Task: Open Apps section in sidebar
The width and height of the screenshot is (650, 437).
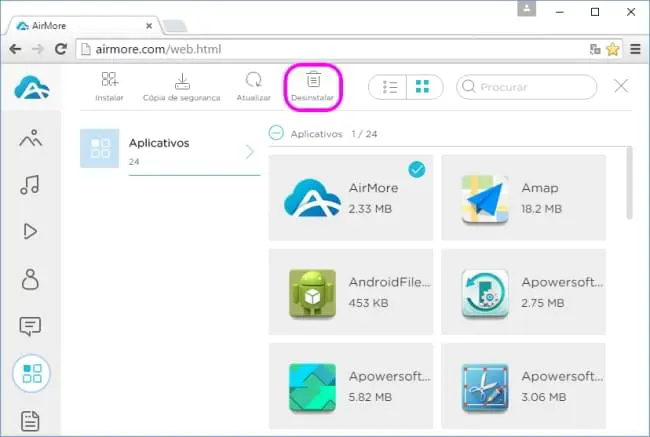Action: pyautogui.click(x=32, y=374)
